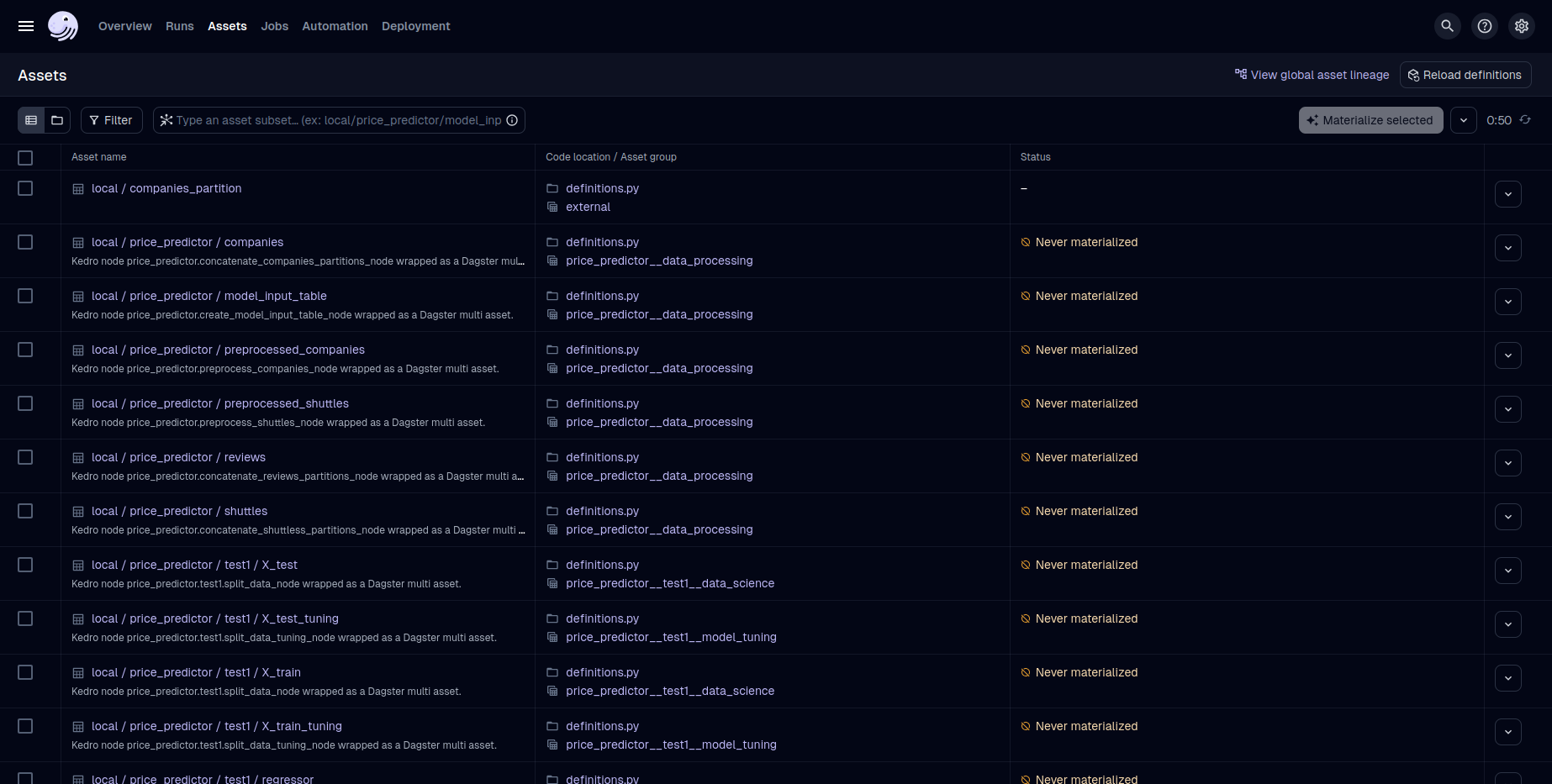Navigate to the Deployment tab
This screenshot has width=1552, height=784.
pos(416,26)
